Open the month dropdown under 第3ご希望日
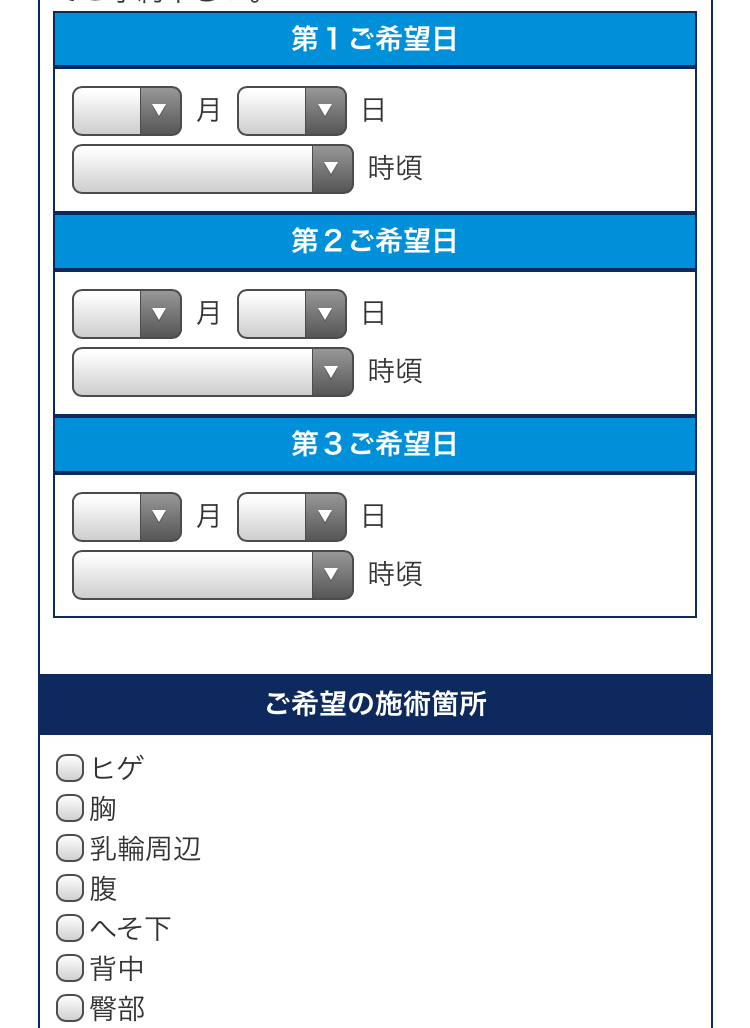The height and width of the screenshot is (1028, 750). [125, 516]
